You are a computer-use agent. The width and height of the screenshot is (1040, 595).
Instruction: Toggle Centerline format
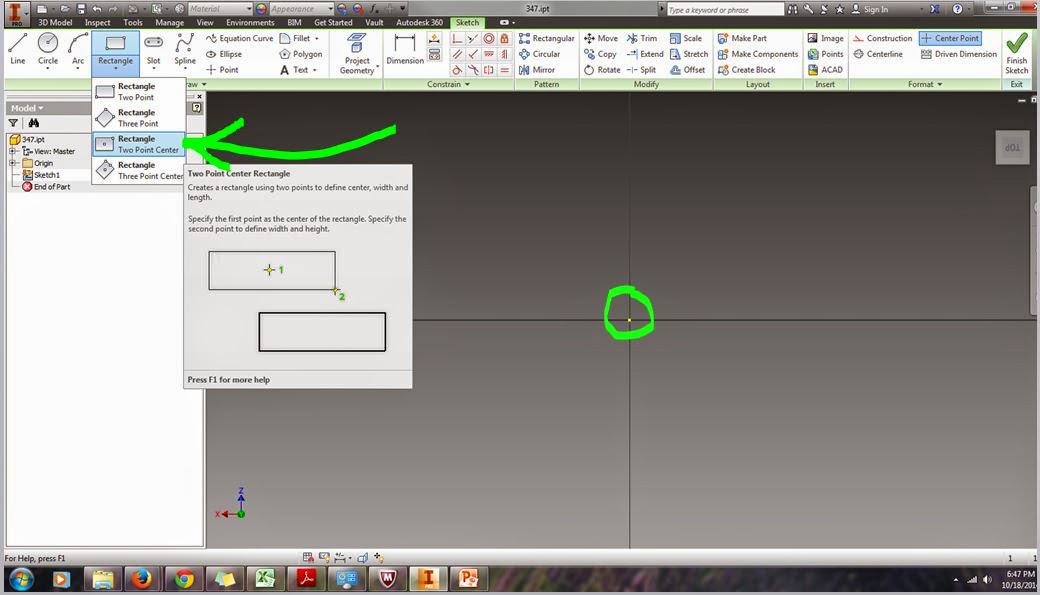[x=878, y=54]
